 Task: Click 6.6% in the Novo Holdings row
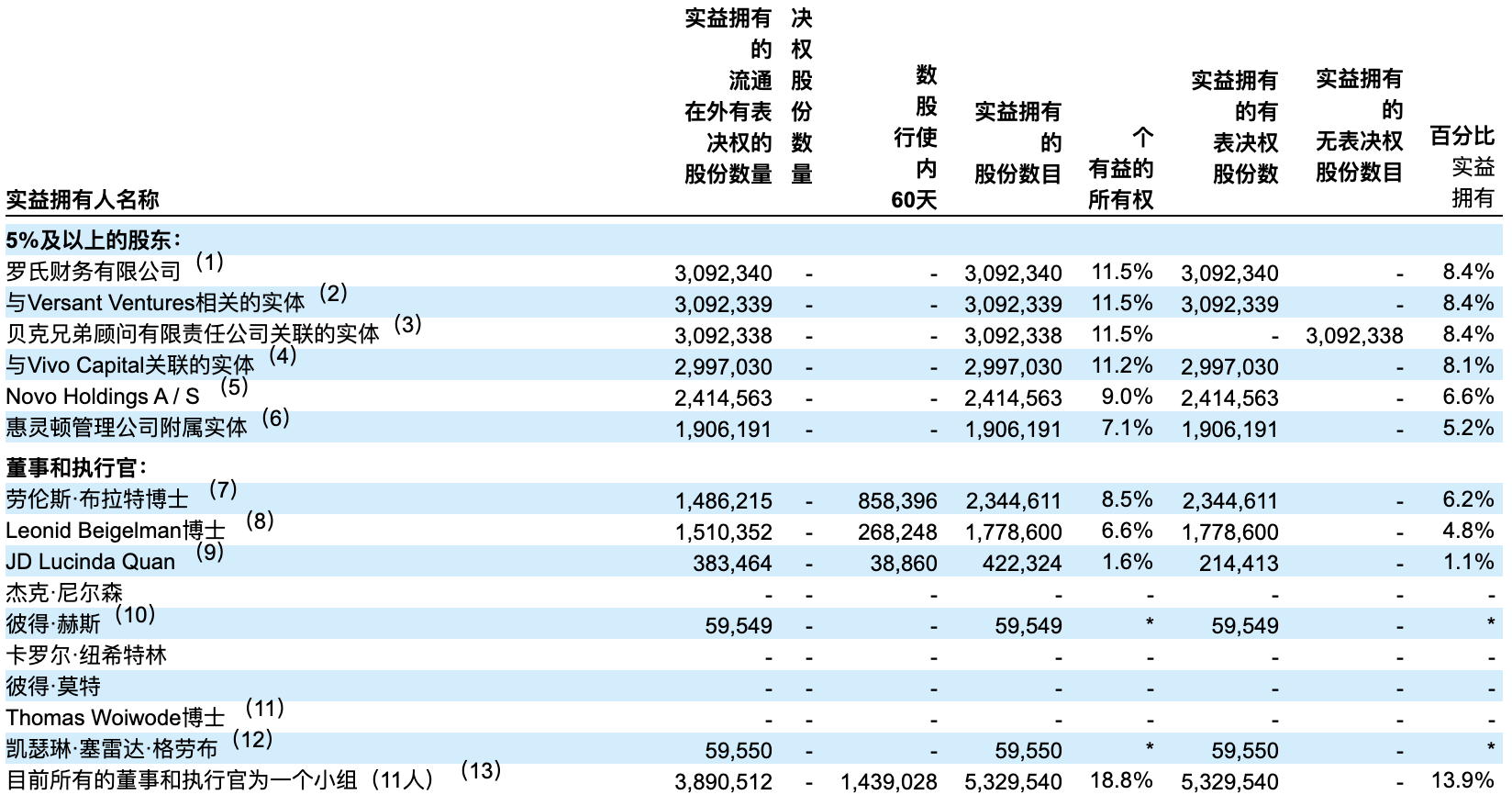(1469, 397)
